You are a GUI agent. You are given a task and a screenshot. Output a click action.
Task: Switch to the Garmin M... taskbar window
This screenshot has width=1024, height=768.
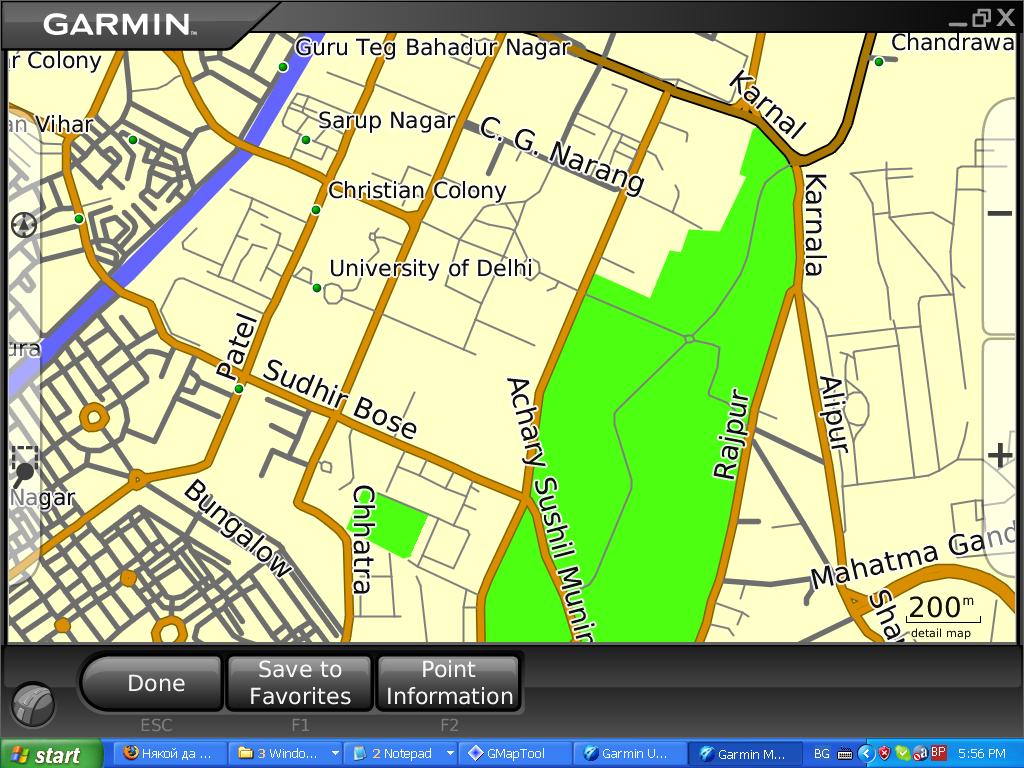pos(746,754)
